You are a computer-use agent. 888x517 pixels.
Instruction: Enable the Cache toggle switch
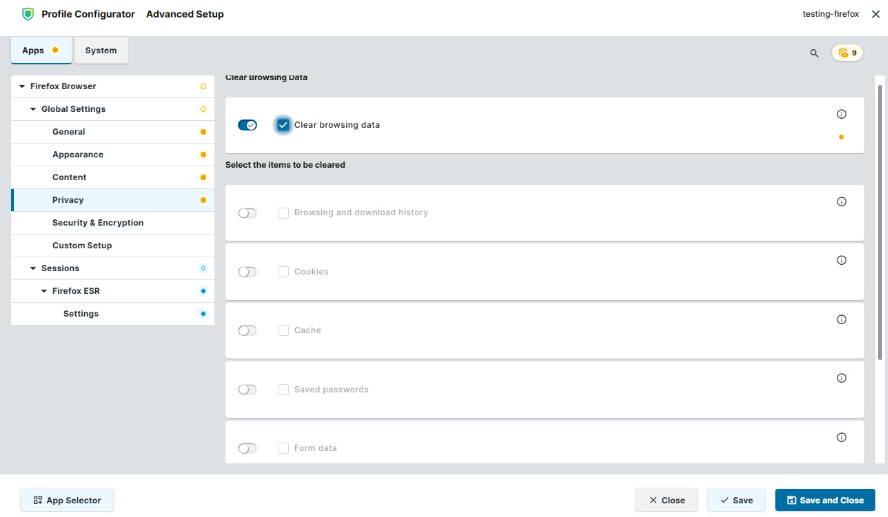point(247,330)
